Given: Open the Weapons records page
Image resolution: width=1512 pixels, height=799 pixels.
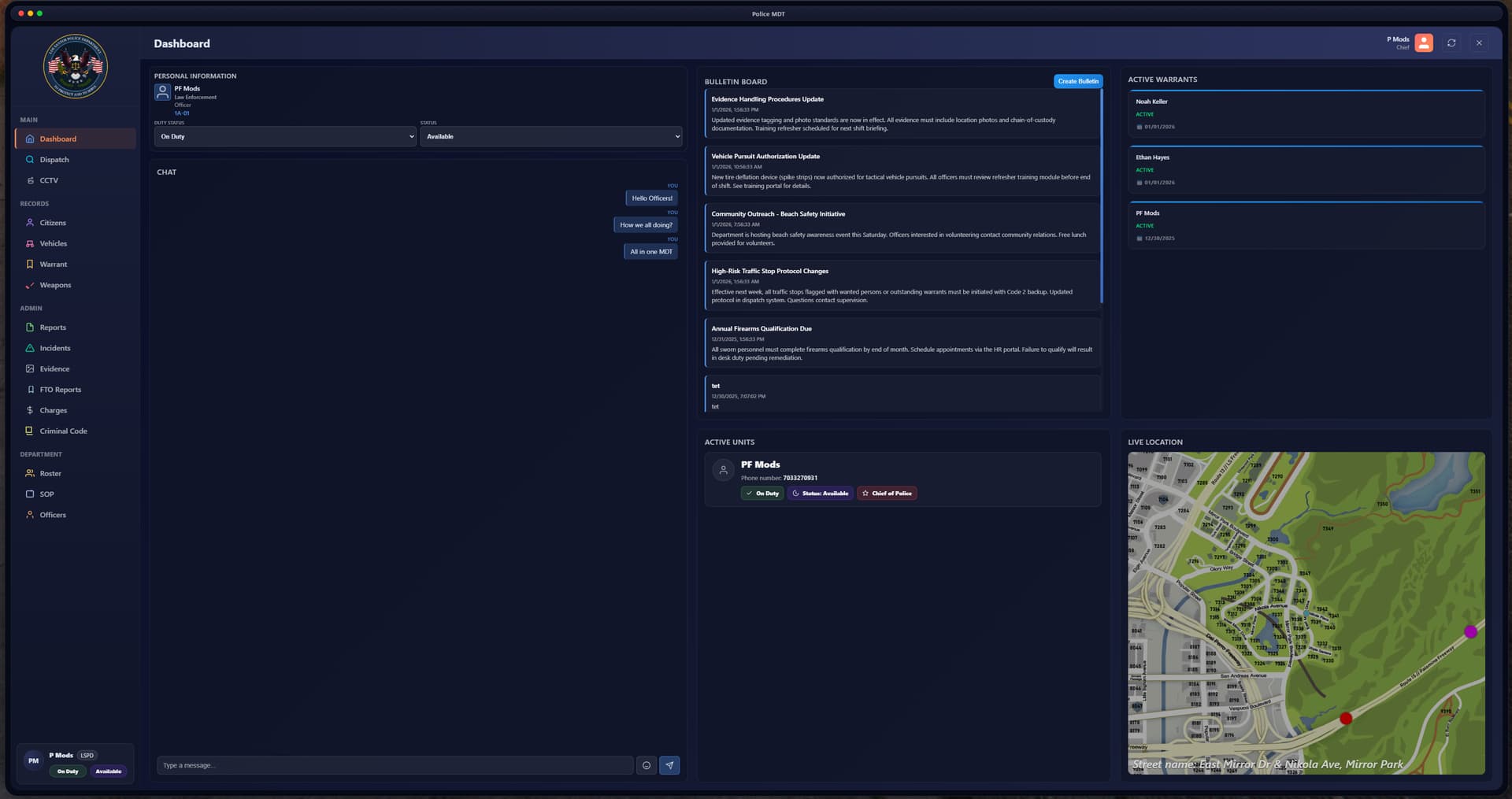Looking at the screenshot, I should click(55, 285).
